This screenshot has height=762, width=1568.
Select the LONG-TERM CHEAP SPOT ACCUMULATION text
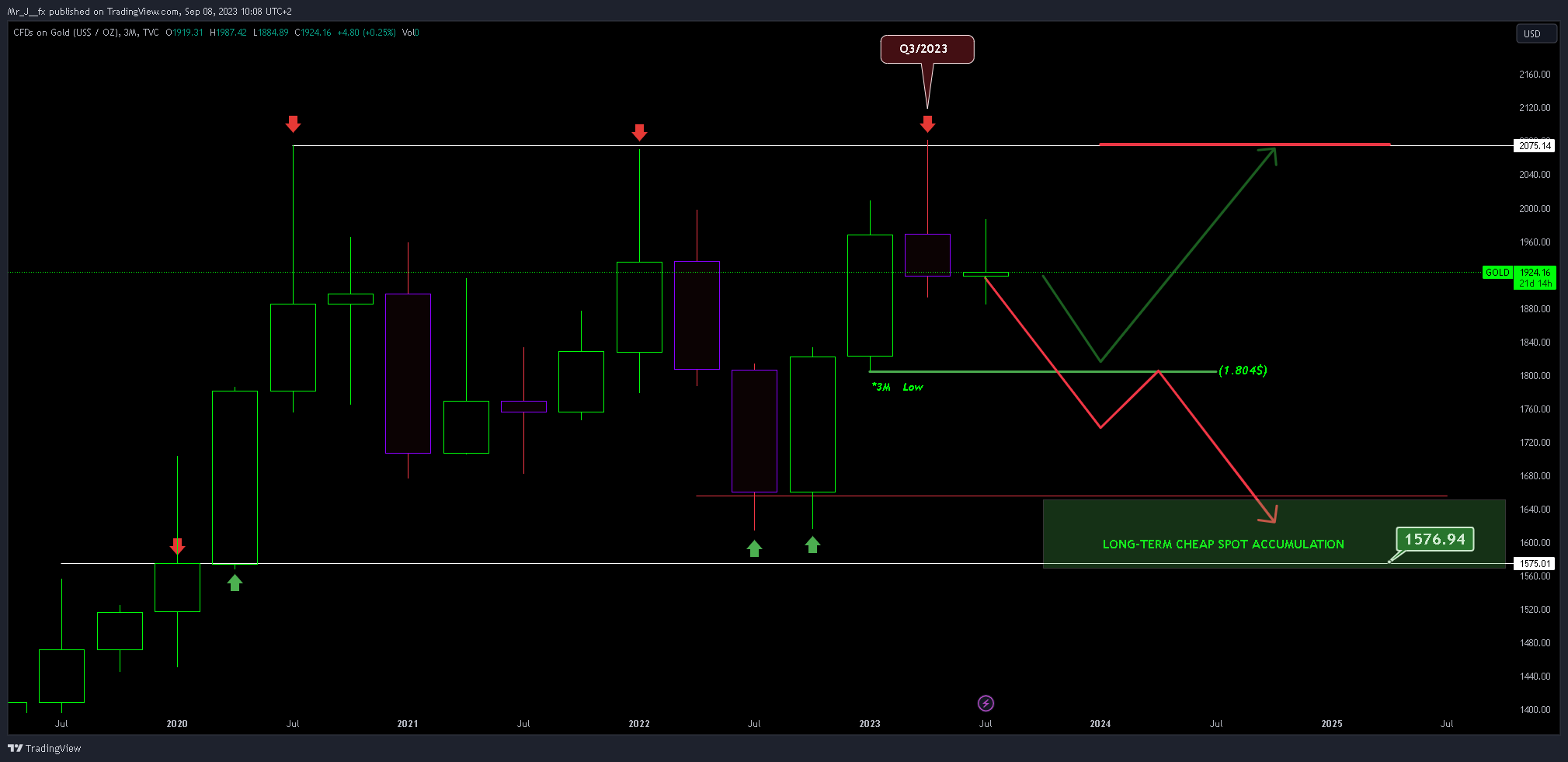pyautogui.click(x=1223, y=545)
